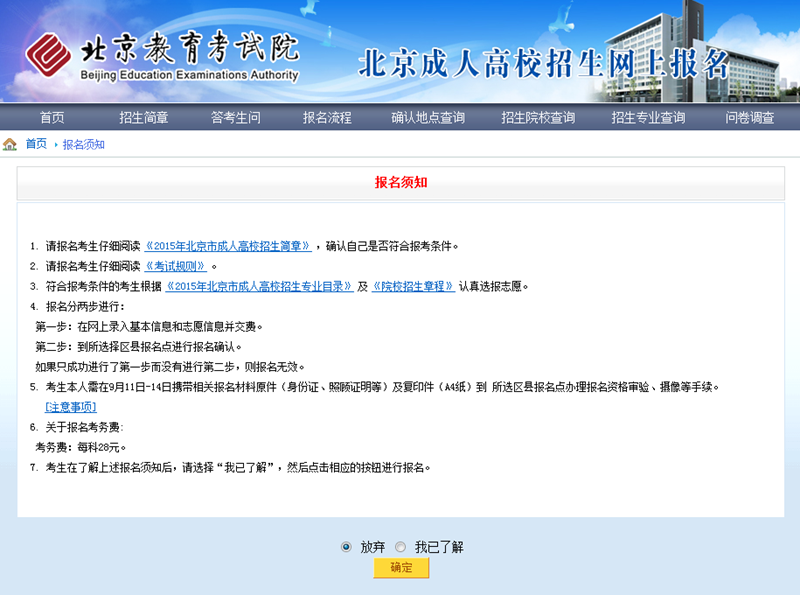The height and width of the screenshot is (595, 800).
Task: Open the 2015年北京市成人高校招生专业目录 link
Action: [x=259, y=286]
